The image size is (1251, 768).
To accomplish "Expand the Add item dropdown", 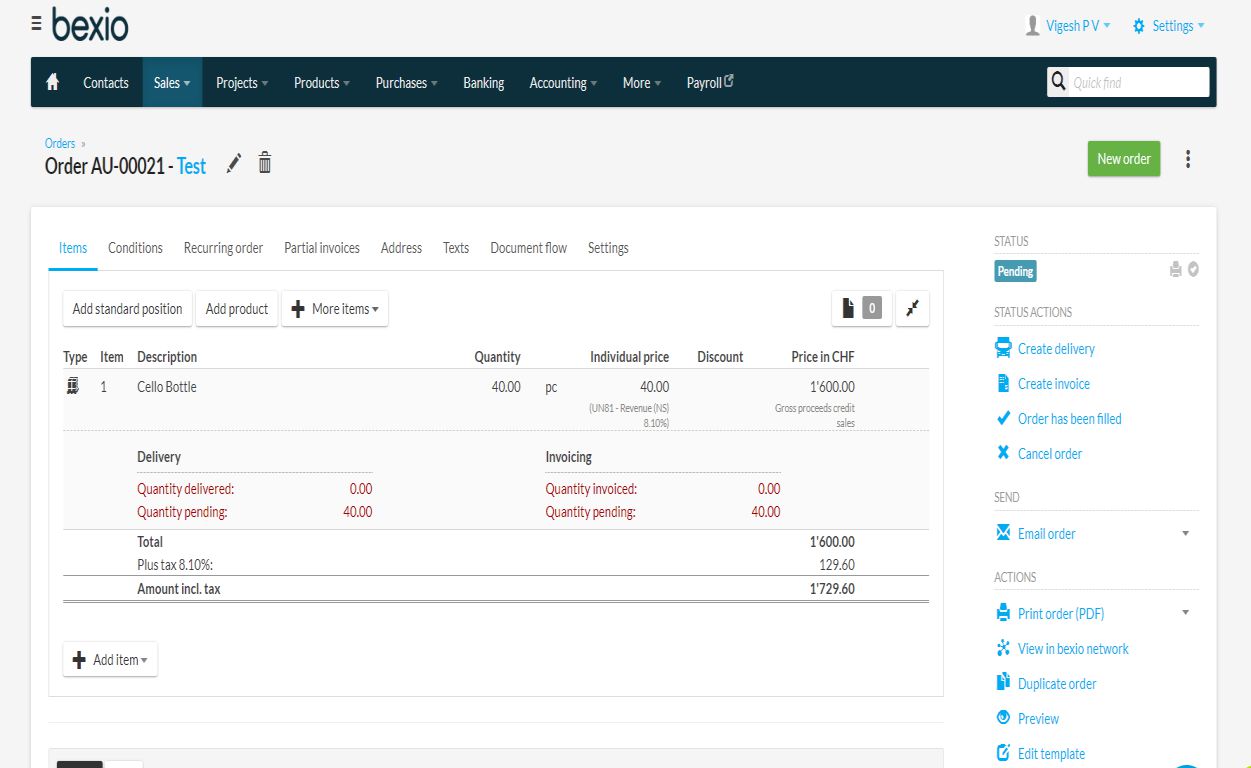I will tap(110, 660).
